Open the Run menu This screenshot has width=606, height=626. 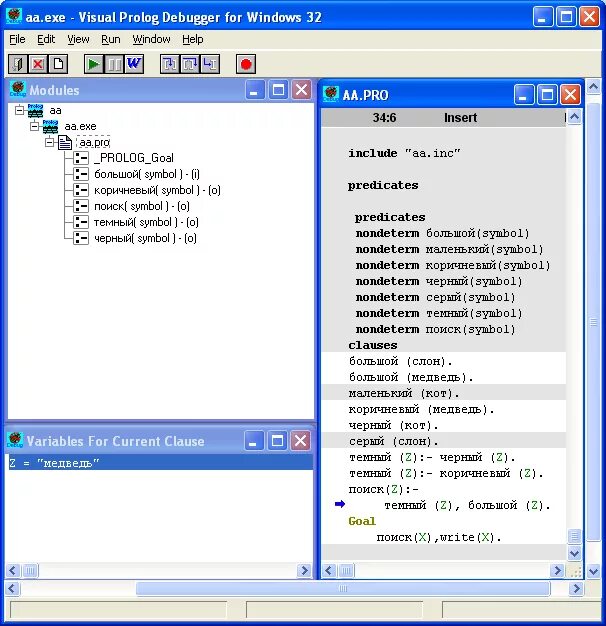coord(111,39)
